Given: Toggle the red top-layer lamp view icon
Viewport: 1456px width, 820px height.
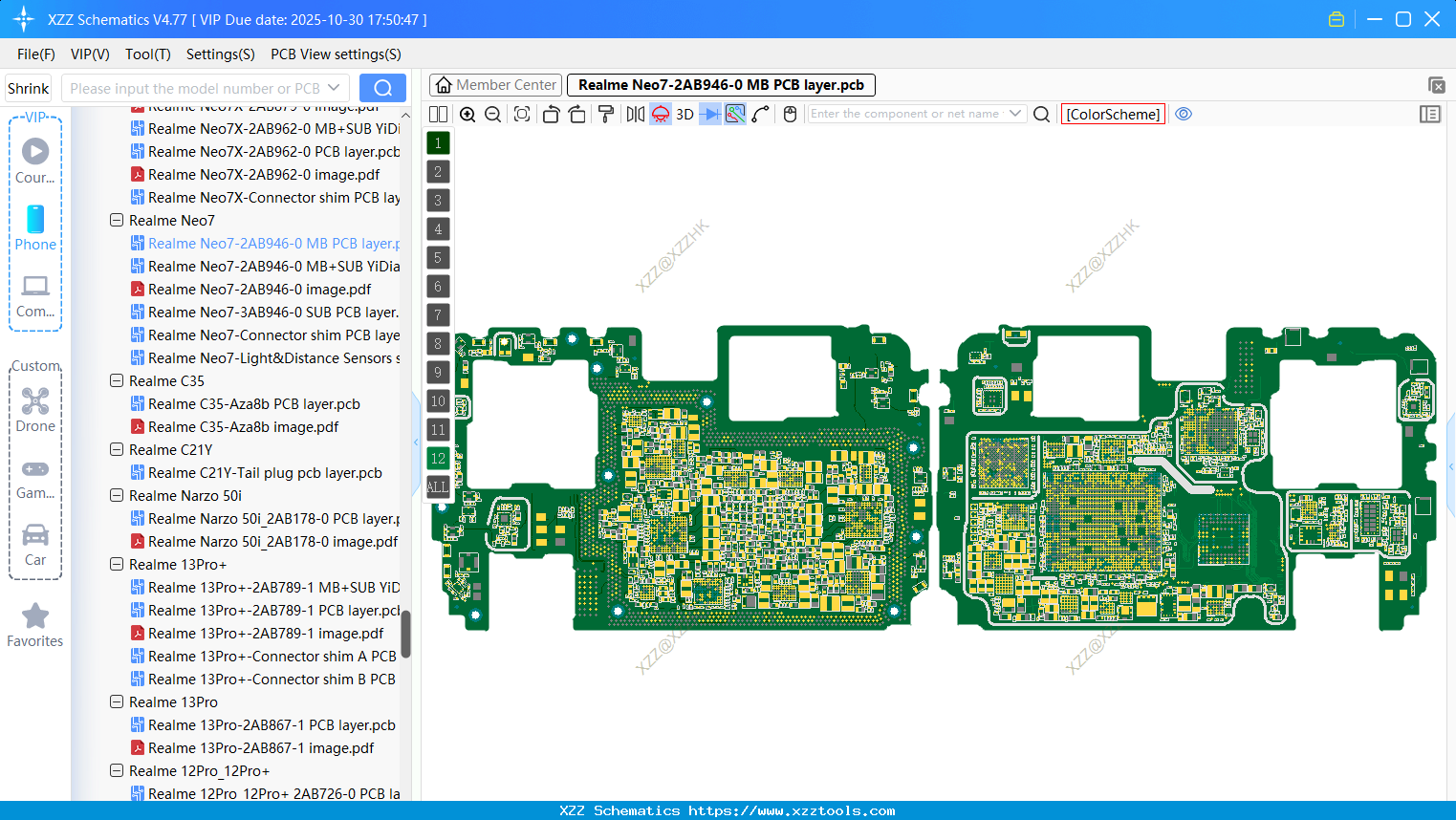Looking at the screenshot, I should [x=660, y=114].
